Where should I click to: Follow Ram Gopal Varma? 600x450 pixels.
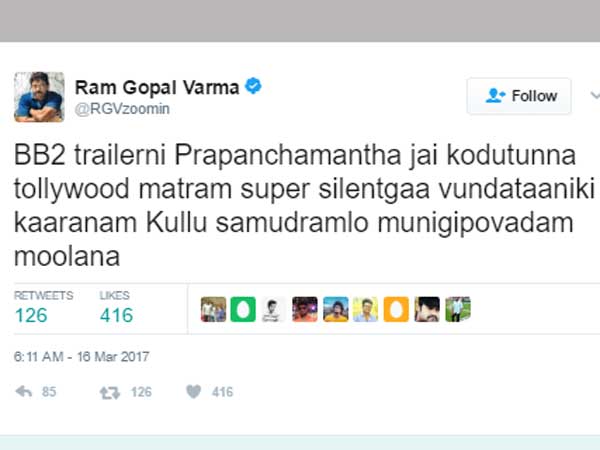point(519,96)
